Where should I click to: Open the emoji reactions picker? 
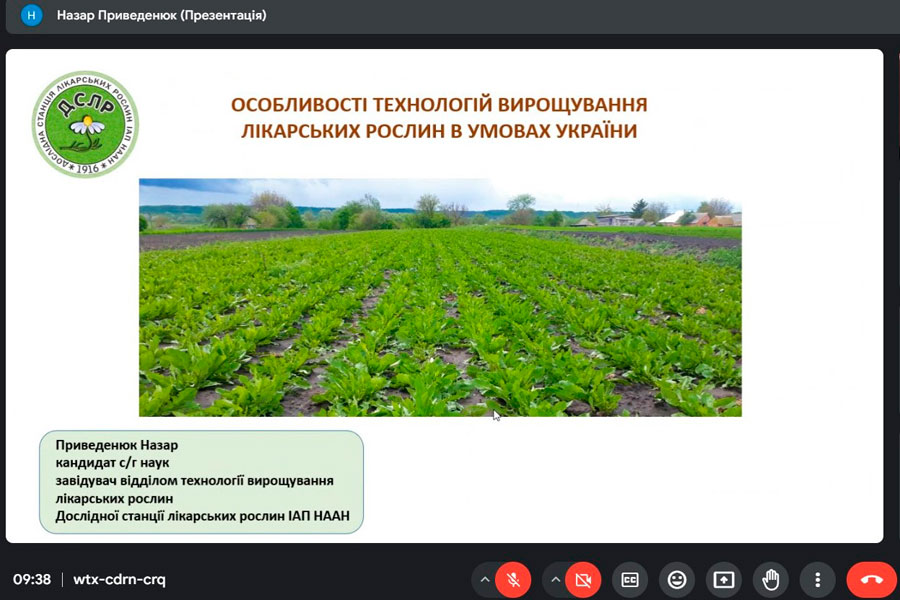pyautogui.click(x=677, y=580)
